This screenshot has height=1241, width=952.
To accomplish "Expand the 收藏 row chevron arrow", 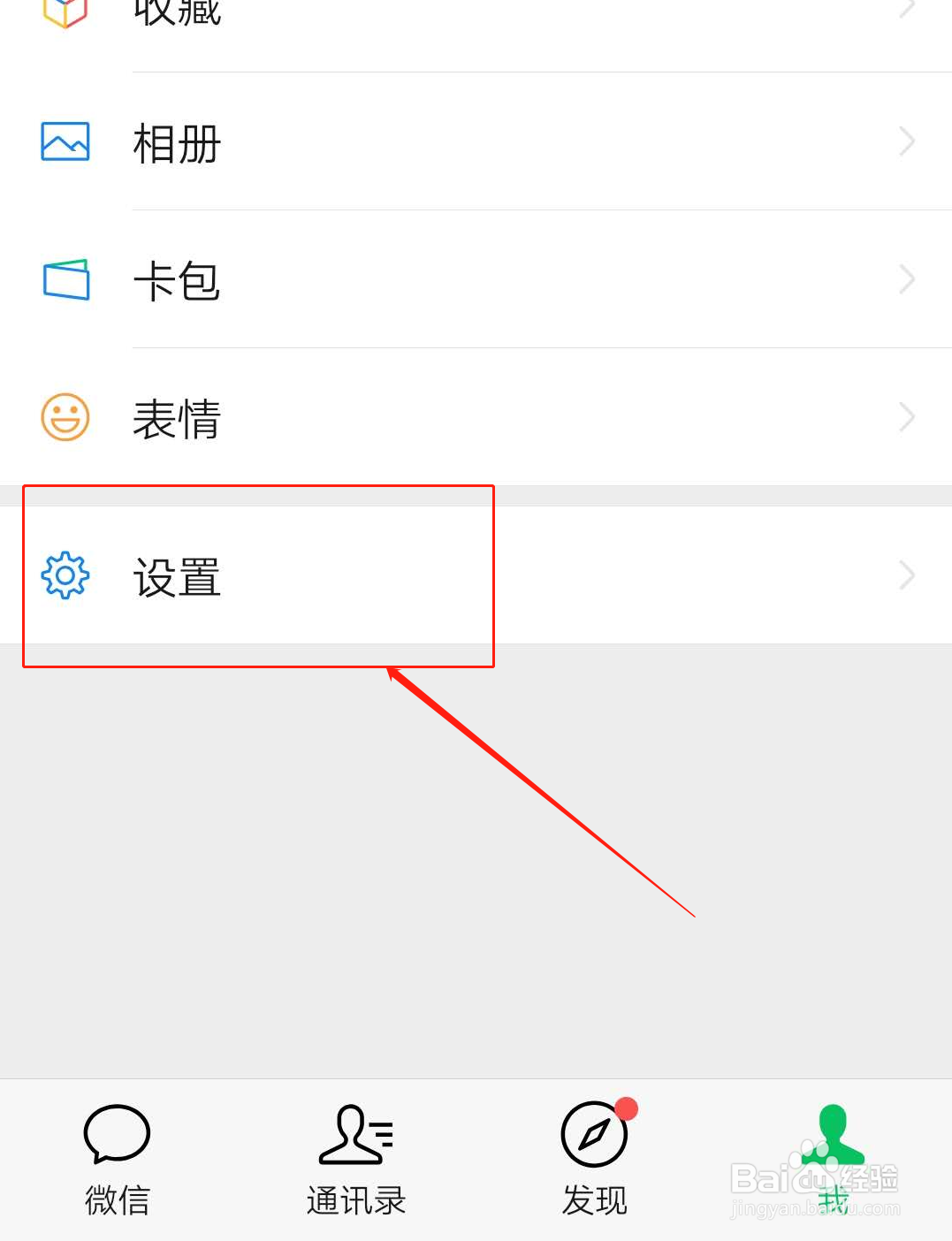I will [907, 8].
